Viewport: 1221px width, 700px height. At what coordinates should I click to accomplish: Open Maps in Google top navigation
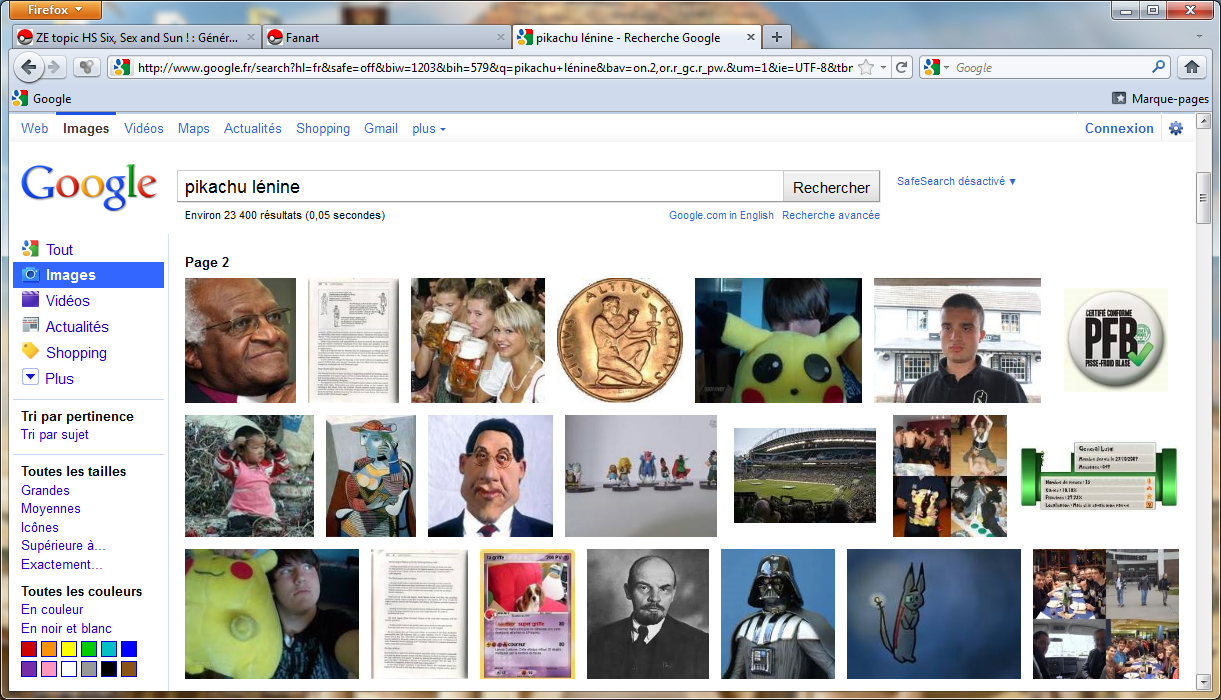[x=194, y=128]
